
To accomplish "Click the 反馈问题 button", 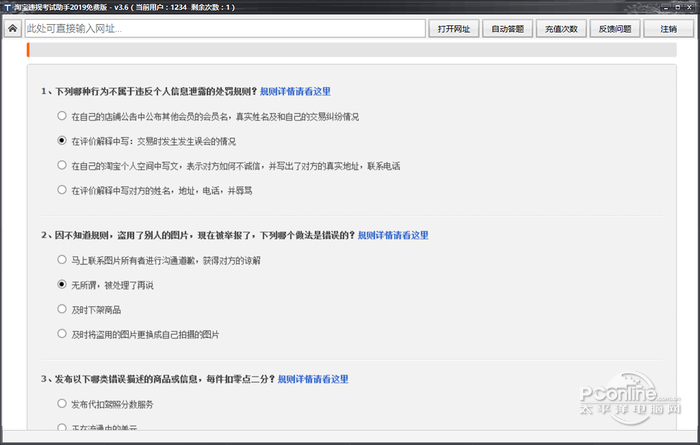I will pos(615,29).
